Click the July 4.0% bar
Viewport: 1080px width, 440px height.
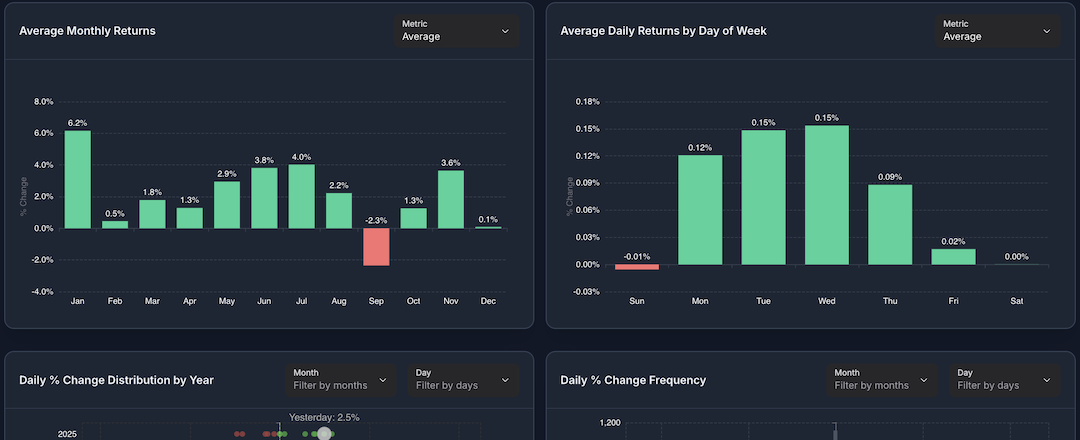pyautogui.click(x=301, y=197)
